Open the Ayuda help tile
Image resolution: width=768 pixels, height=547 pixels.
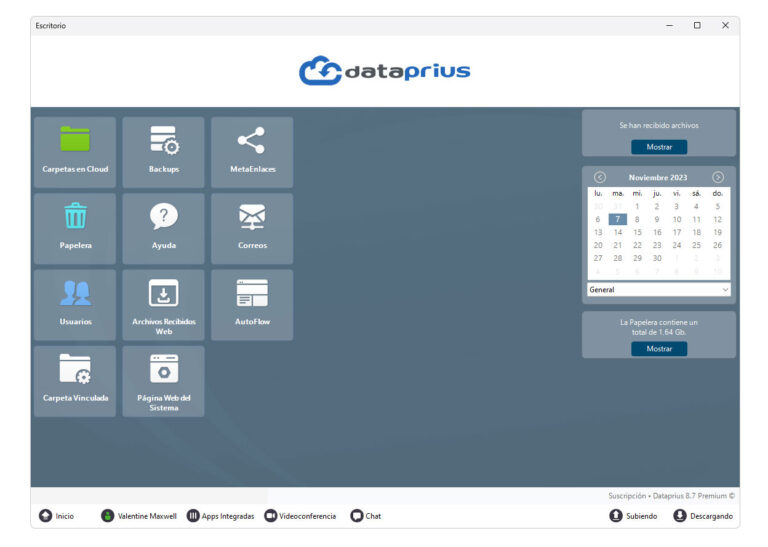point(164,228)
